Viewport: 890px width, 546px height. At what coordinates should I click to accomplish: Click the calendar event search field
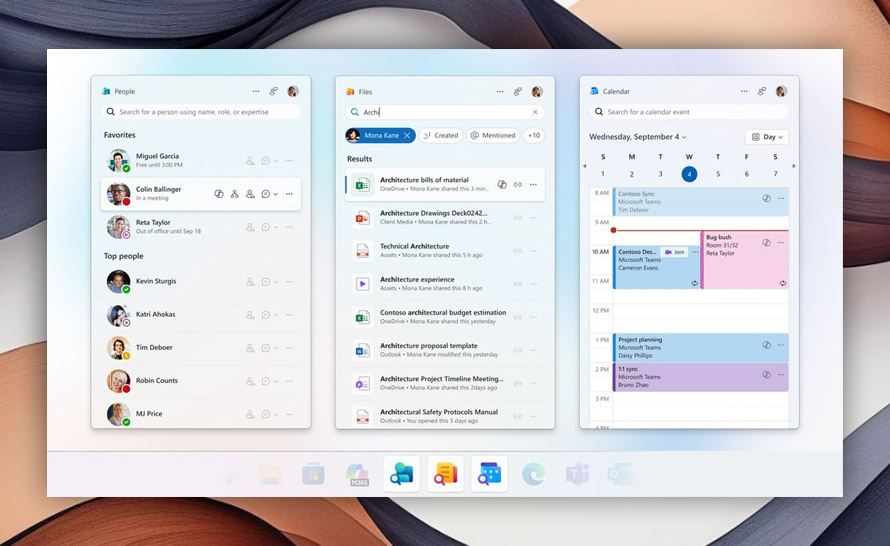coord(688,112)
